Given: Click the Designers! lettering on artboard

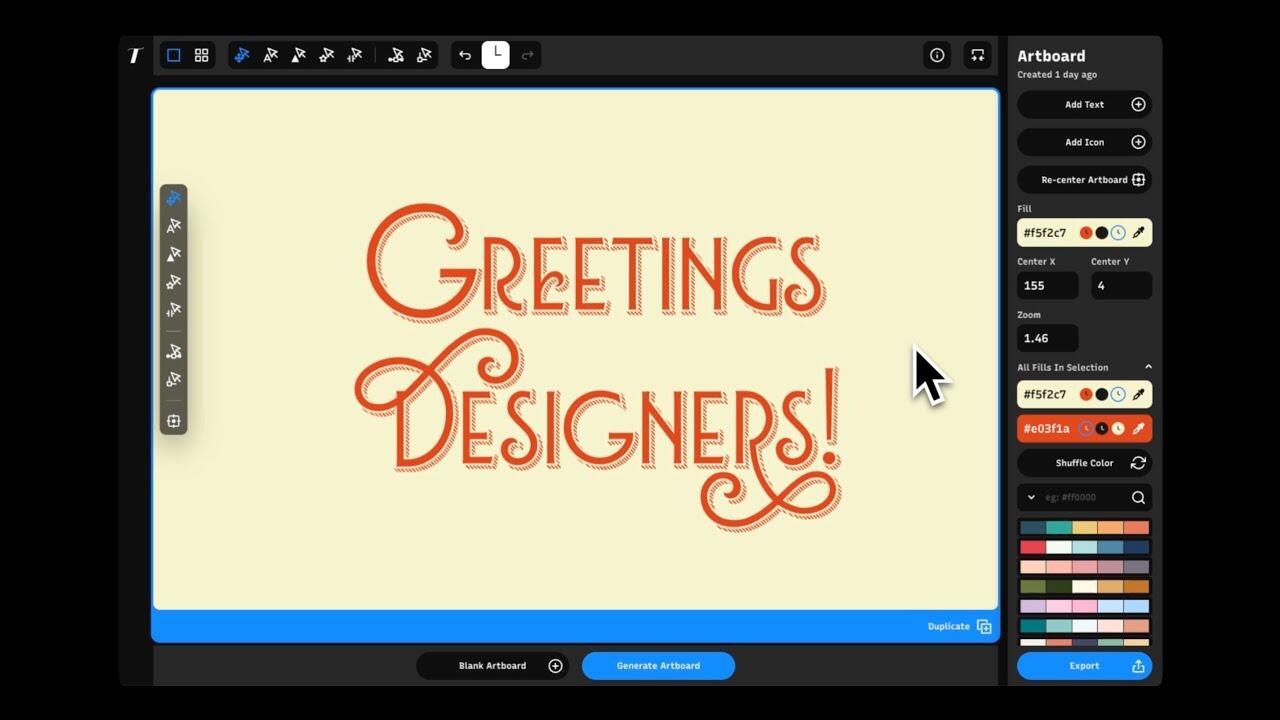Looking at the screenshot, I should pyautogui.click(x=598, y=428).
